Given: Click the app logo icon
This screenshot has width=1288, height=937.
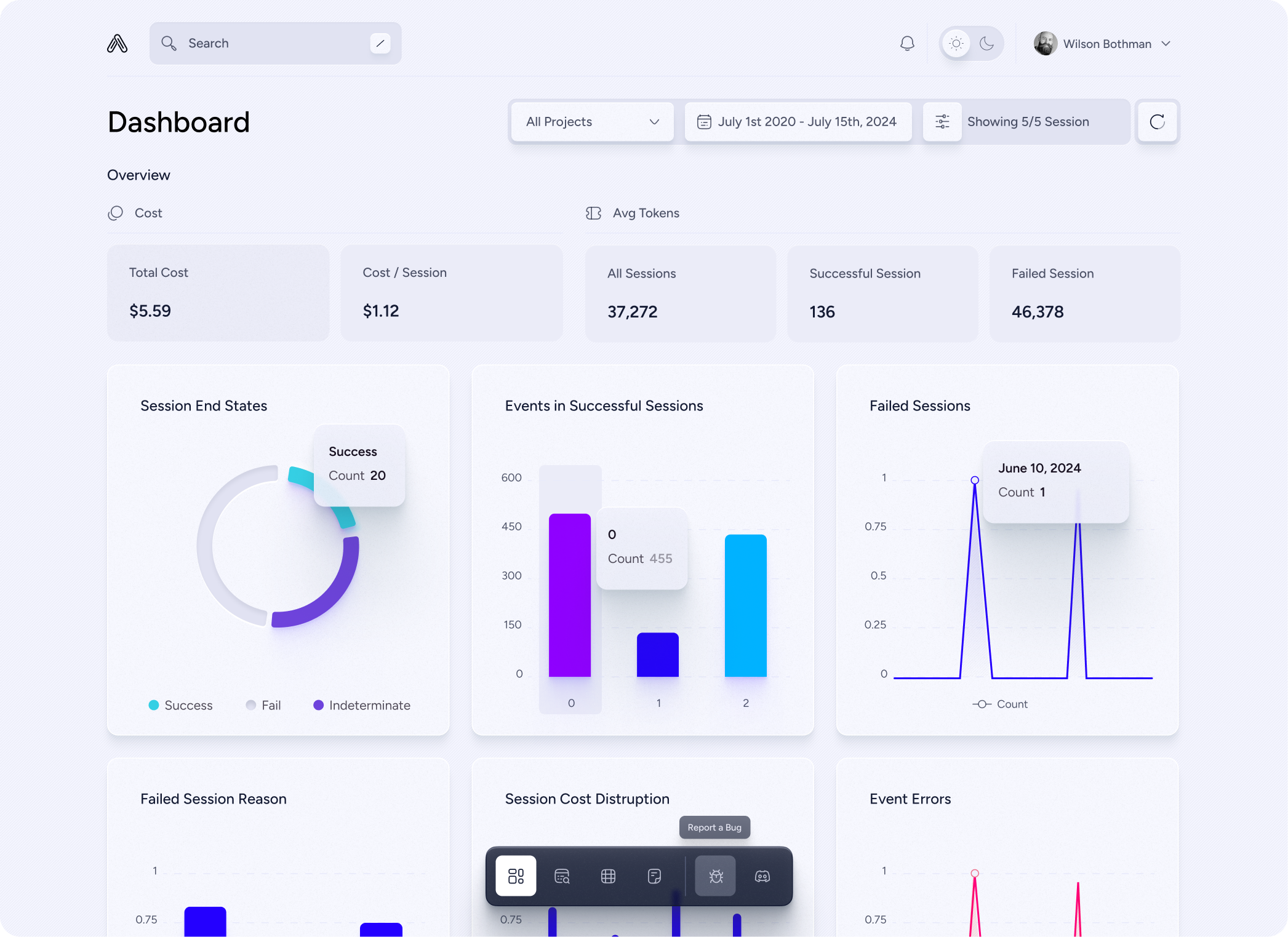Looking at the screenshot, I should coord(117,43).
